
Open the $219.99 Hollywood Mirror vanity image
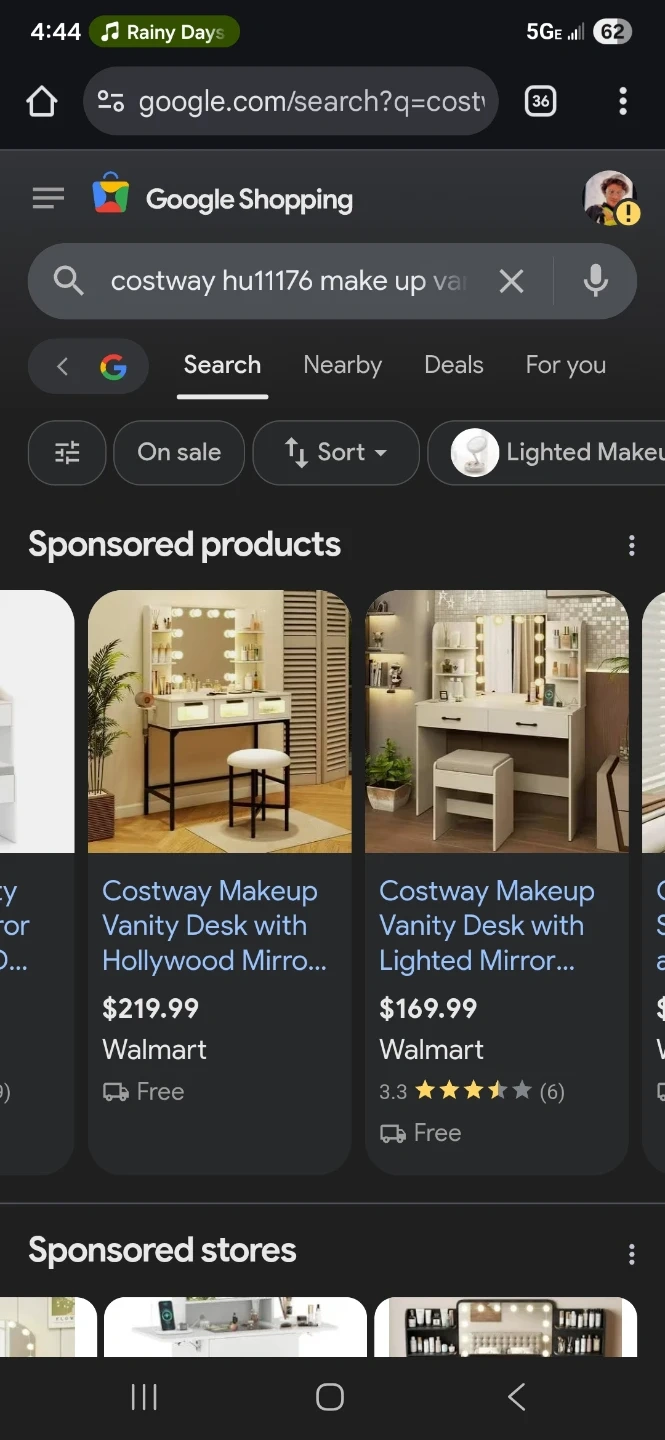pos(220,721)
